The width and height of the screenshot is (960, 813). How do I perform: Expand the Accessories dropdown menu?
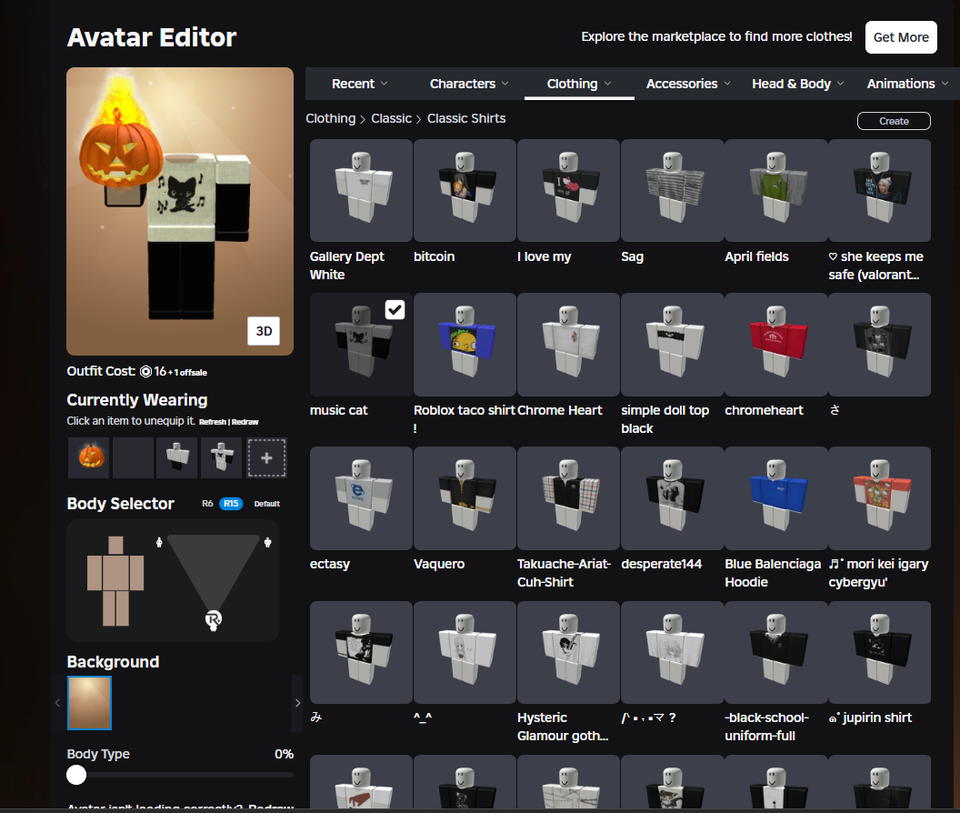687,84
